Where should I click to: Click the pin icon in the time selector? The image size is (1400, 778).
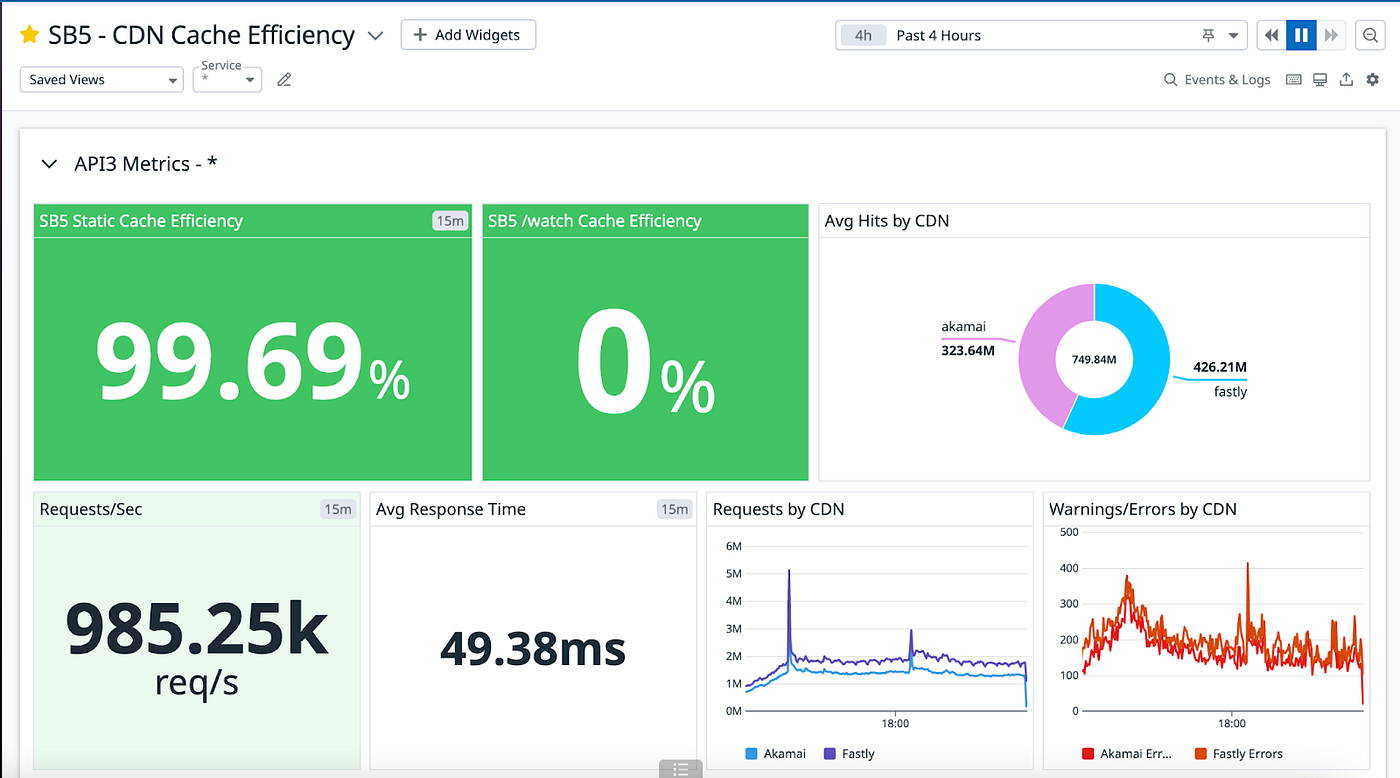1208,35
